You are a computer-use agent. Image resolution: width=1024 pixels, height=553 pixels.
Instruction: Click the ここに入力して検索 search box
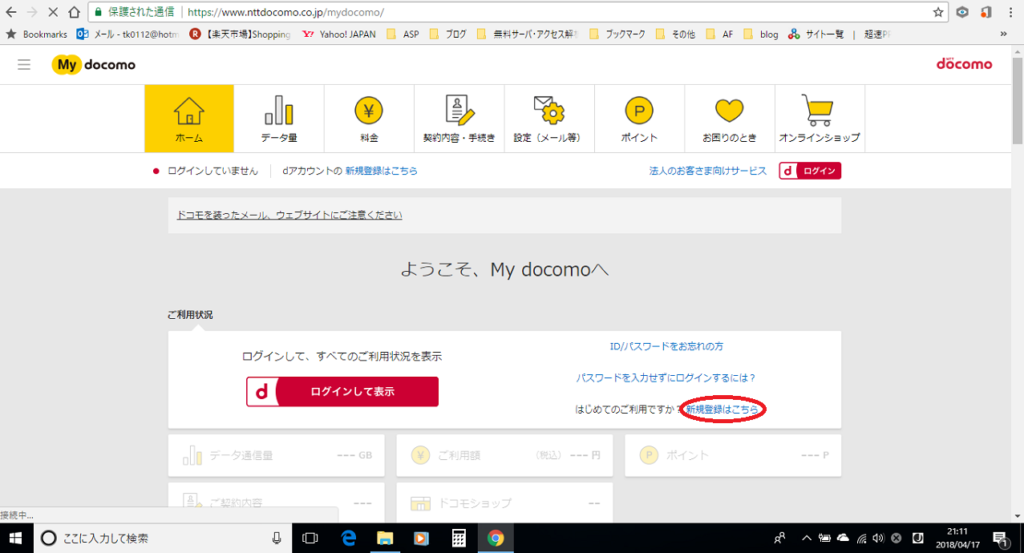[163, 538]
